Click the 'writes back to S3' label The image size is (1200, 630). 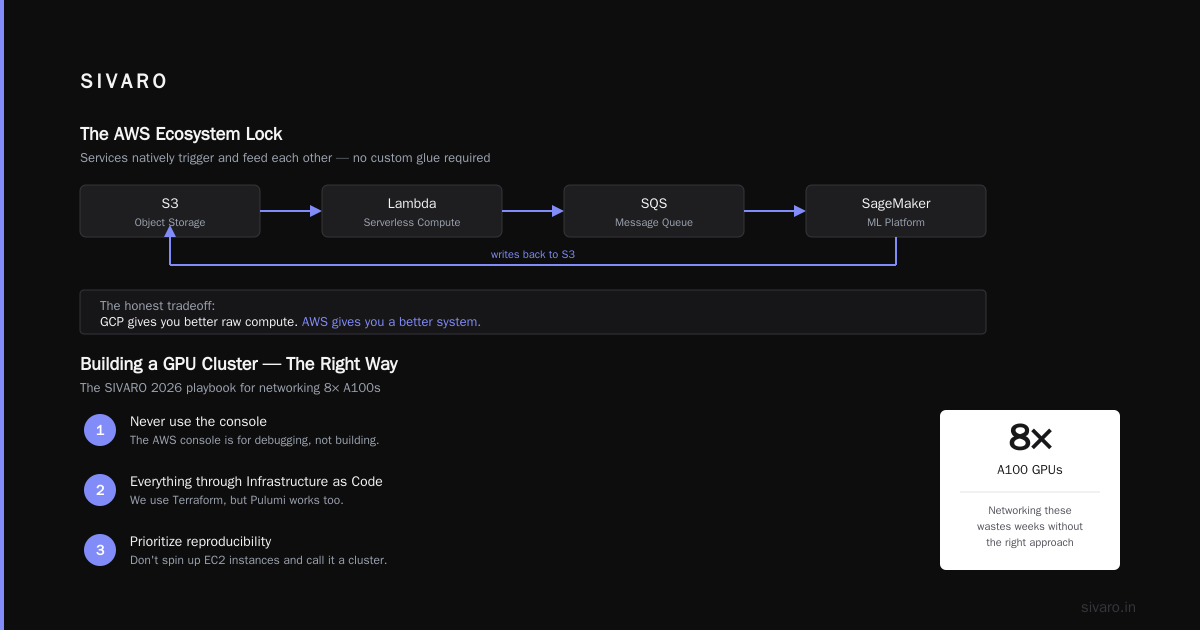[x=533, y=254]
